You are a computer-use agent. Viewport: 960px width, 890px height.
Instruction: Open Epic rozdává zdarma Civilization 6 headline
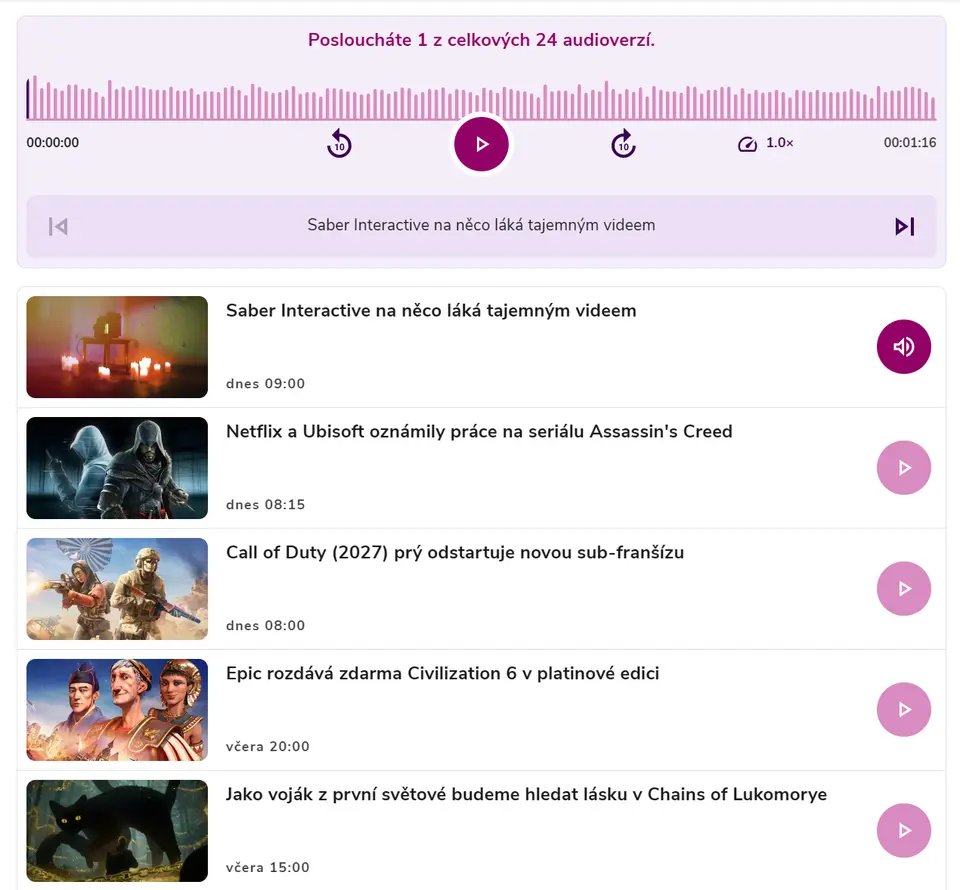(442, 674)
